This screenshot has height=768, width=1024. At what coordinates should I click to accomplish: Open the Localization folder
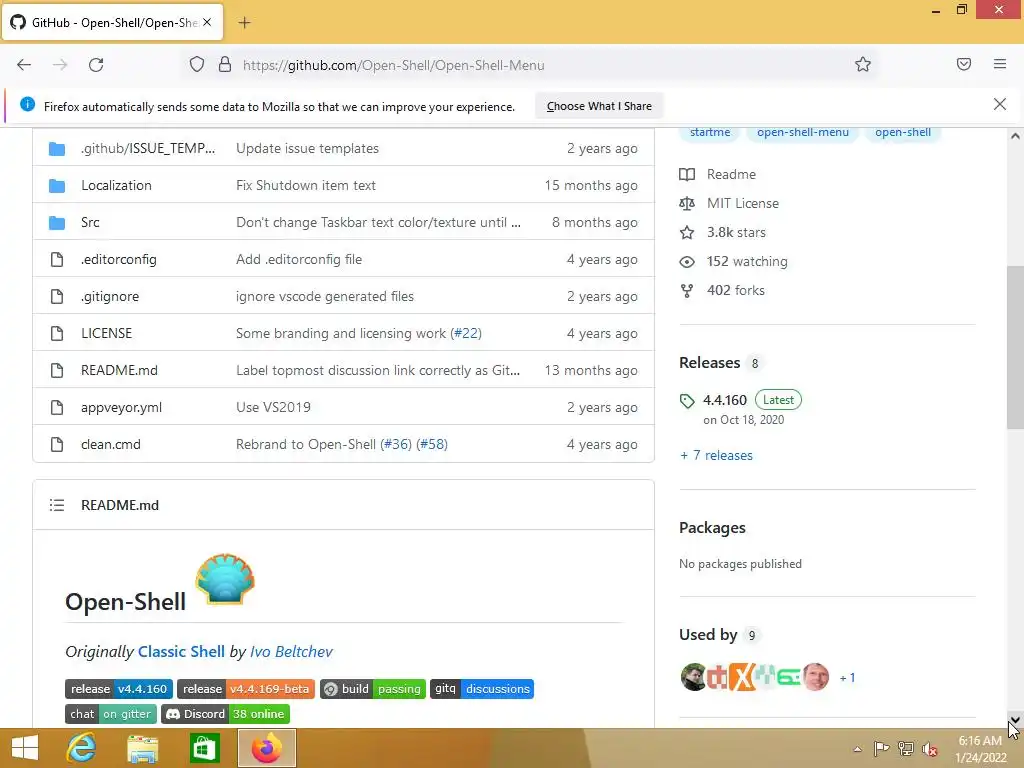tap(116, 185)
